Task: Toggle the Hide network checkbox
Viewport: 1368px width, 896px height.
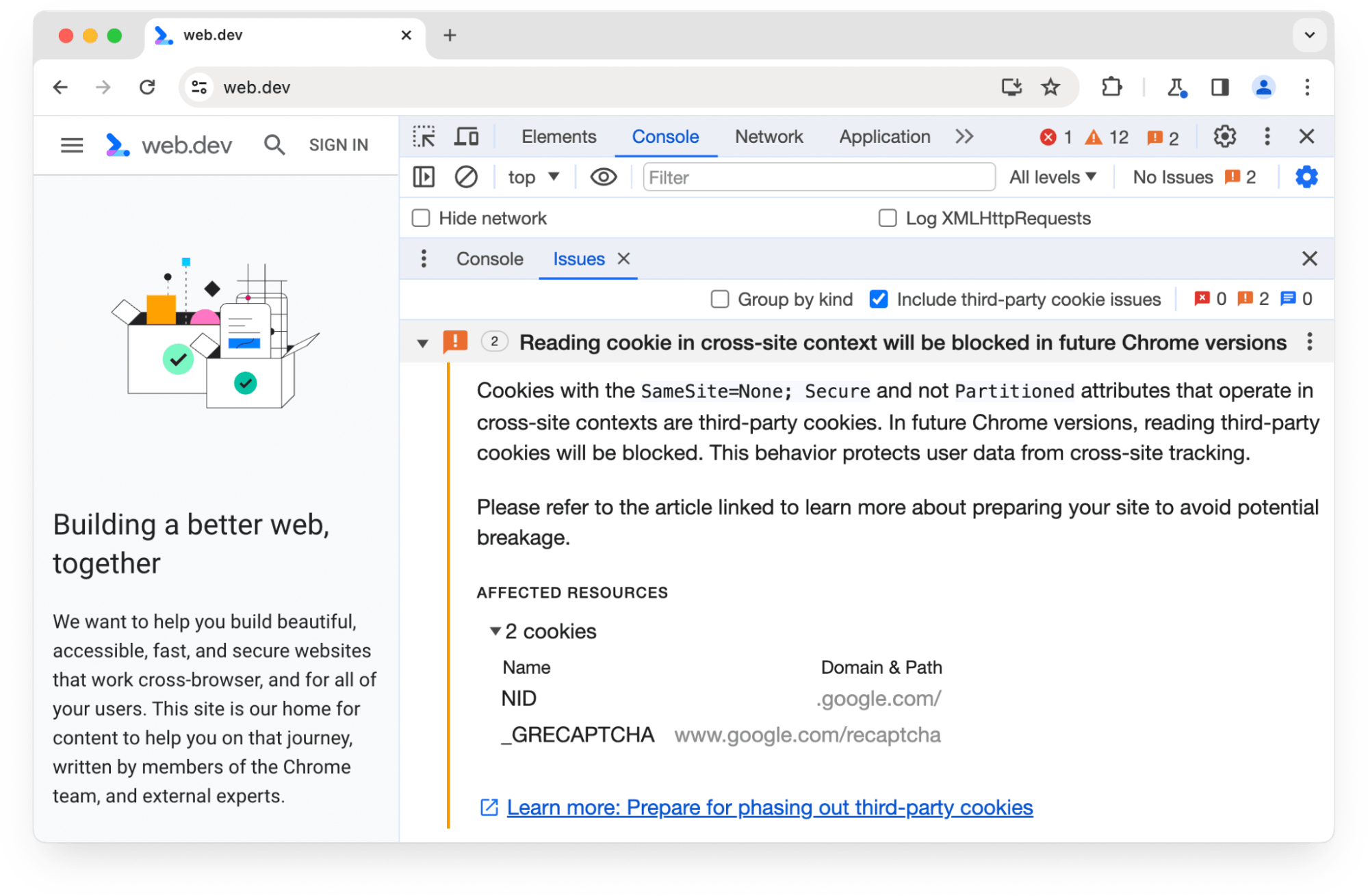Action: point(421,218)
